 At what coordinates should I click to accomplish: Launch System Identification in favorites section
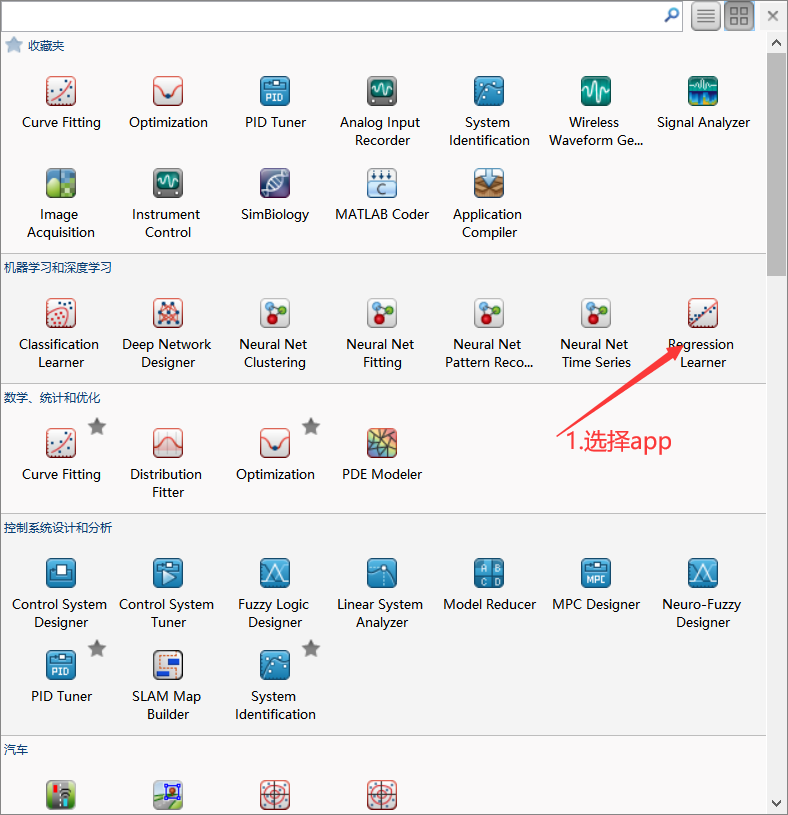[x=489, y=112]
